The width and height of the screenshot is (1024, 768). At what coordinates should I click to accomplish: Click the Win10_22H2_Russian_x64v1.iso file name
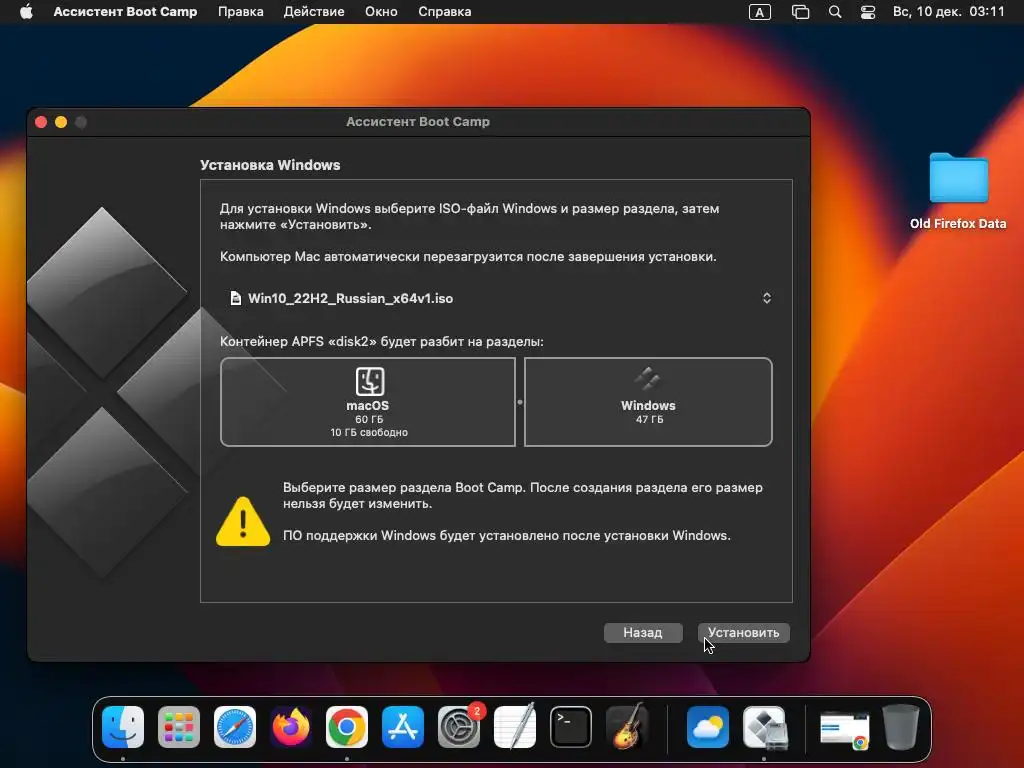pyautogui.click(x=350, y=298)
